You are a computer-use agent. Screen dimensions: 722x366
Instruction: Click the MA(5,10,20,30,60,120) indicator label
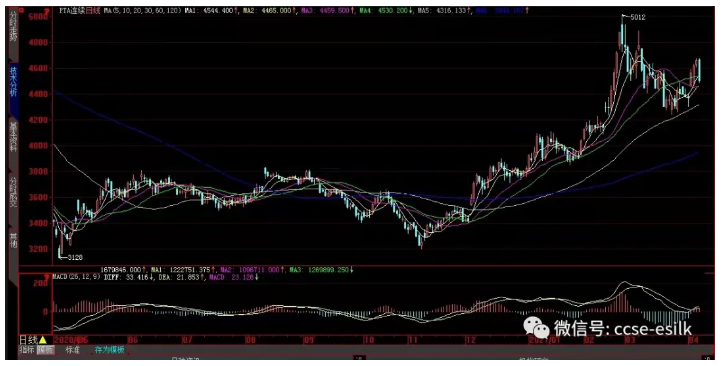tap(142, 10)
